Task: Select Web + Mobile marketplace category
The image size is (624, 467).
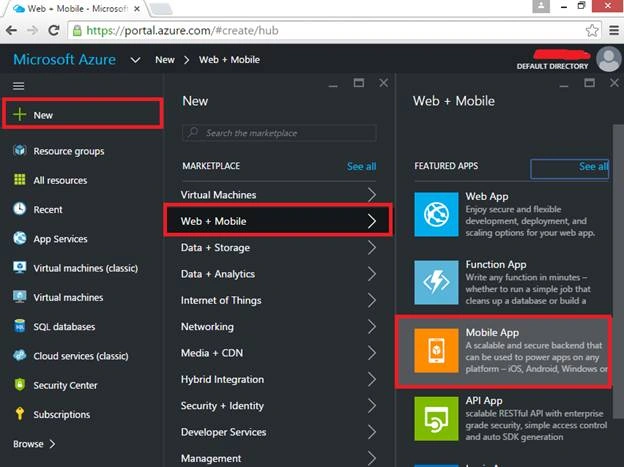Action: (x=278, y=221)
